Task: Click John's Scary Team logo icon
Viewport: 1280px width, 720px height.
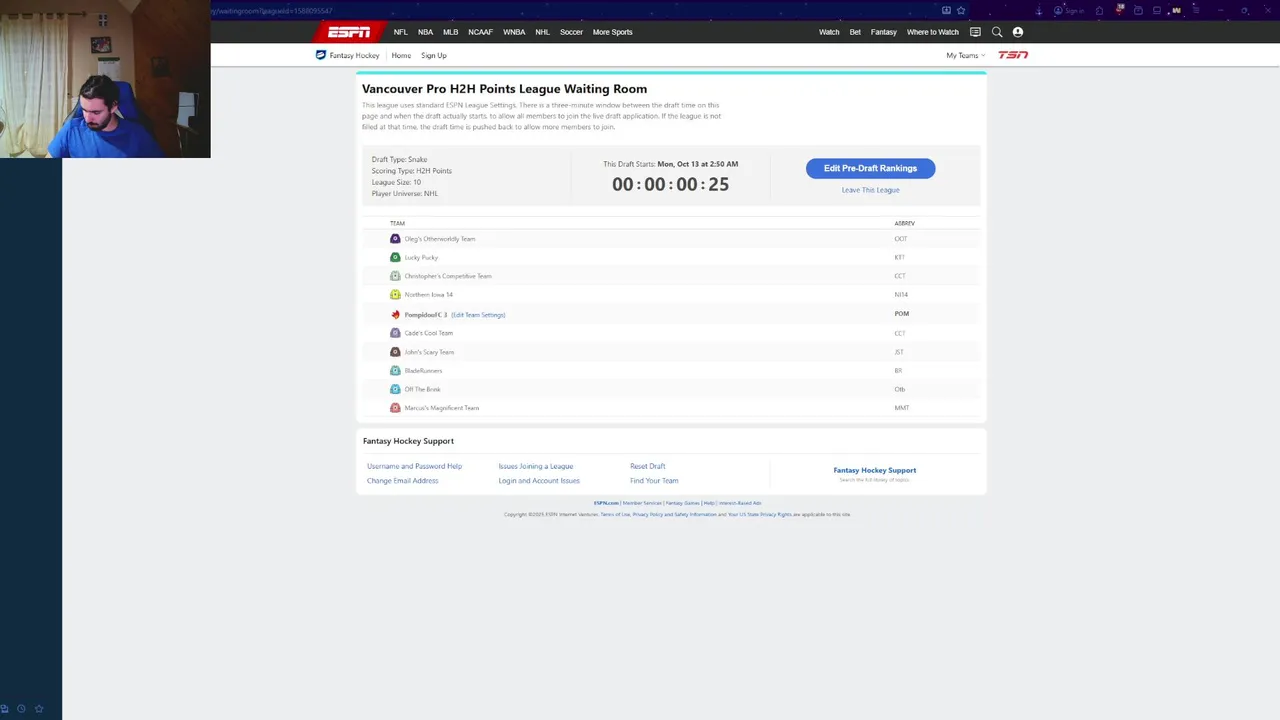Action: point(395,352)
